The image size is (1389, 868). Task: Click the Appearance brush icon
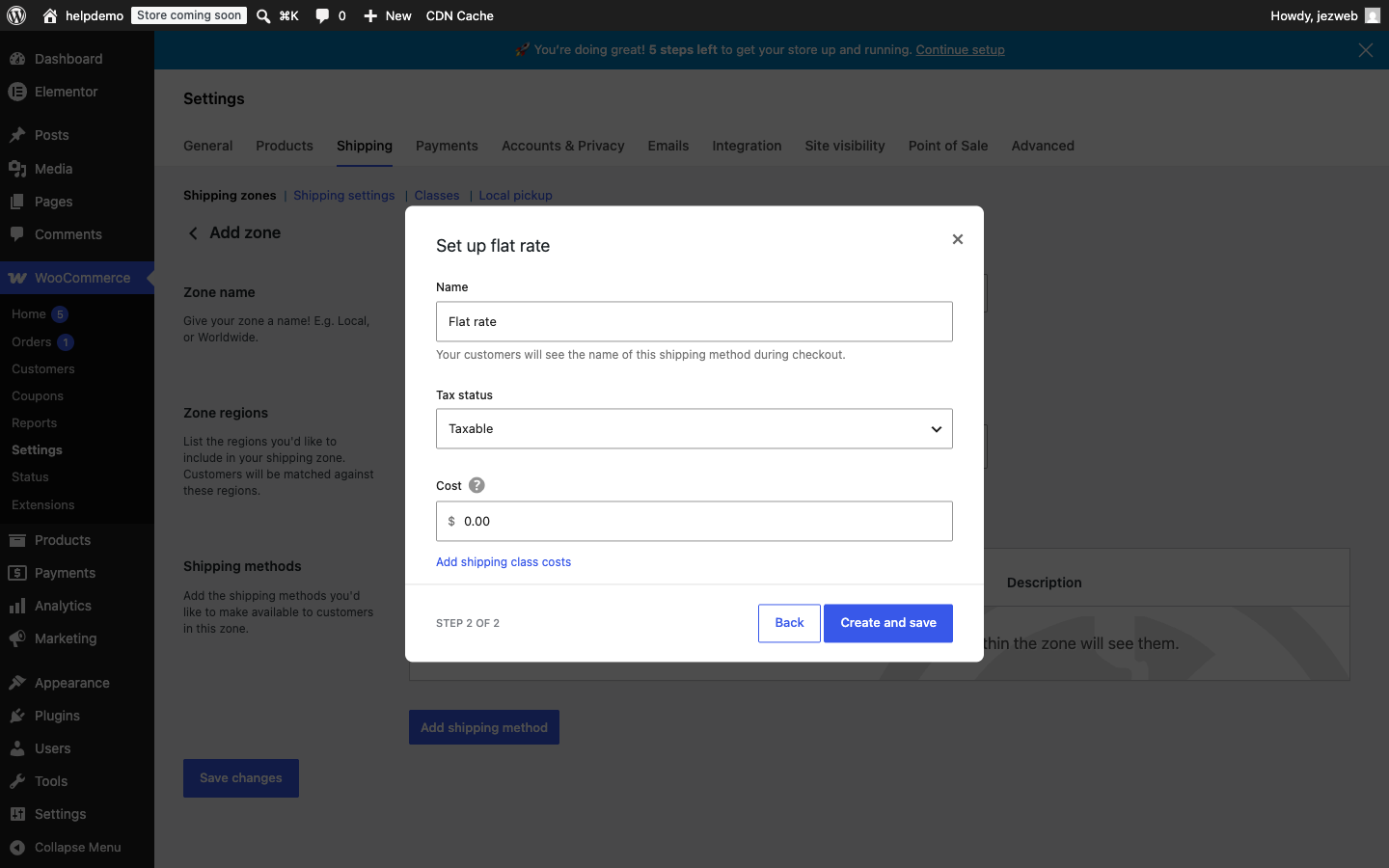click(17, 683)
